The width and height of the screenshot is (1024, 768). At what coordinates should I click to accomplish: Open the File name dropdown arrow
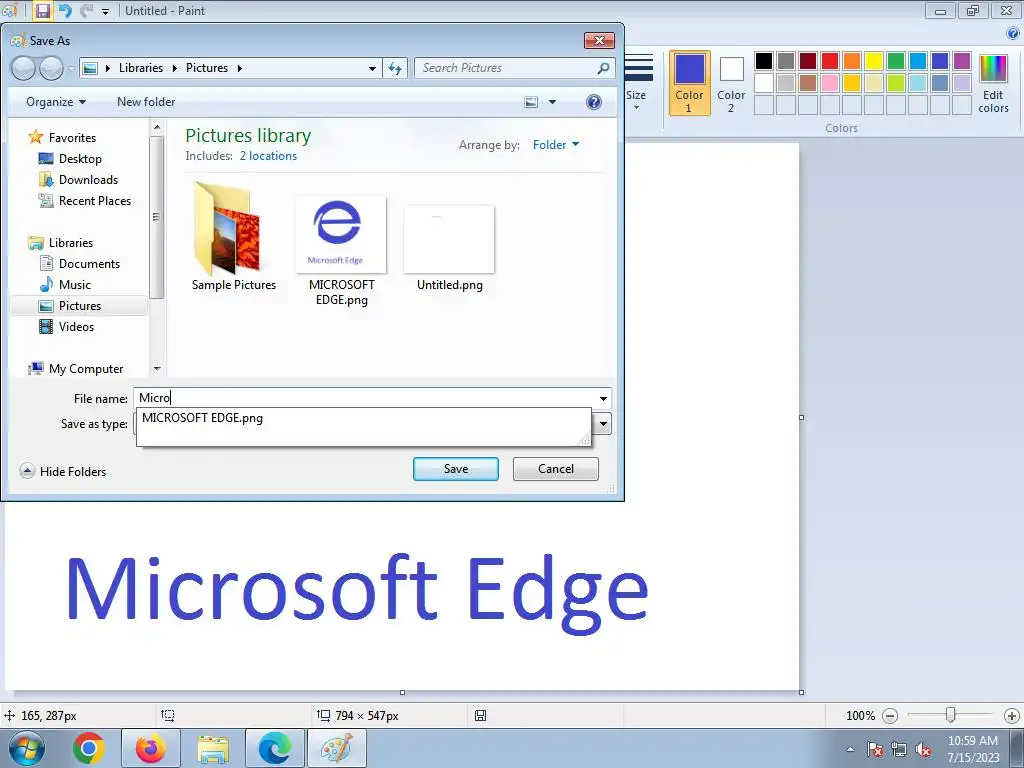tap(603, 398)
